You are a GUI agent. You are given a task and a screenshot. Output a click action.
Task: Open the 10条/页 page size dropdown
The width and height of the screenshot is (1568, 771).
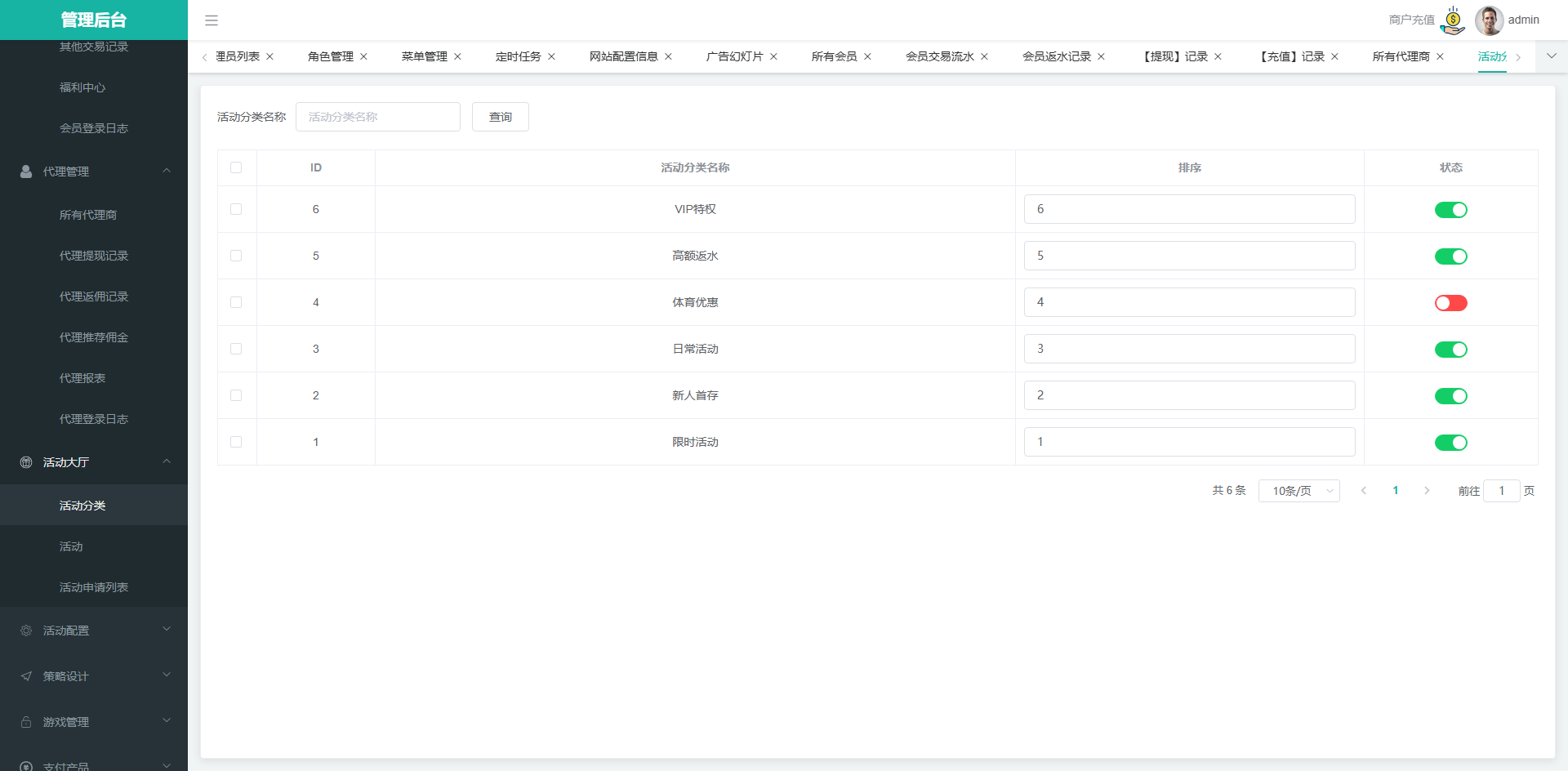[1298, 491]
